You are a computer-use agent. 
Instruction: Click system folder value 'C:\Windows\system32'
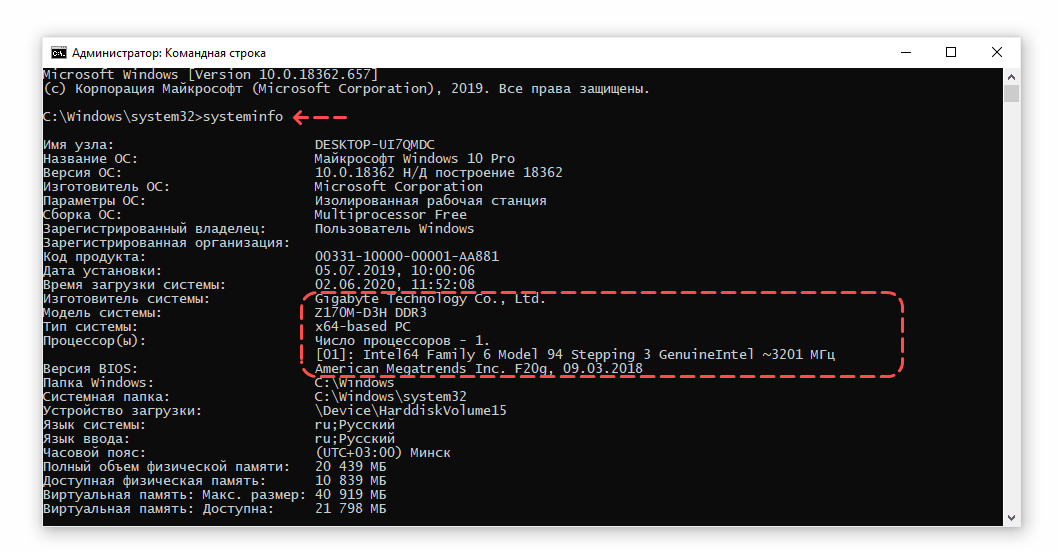tap(391, 397)
